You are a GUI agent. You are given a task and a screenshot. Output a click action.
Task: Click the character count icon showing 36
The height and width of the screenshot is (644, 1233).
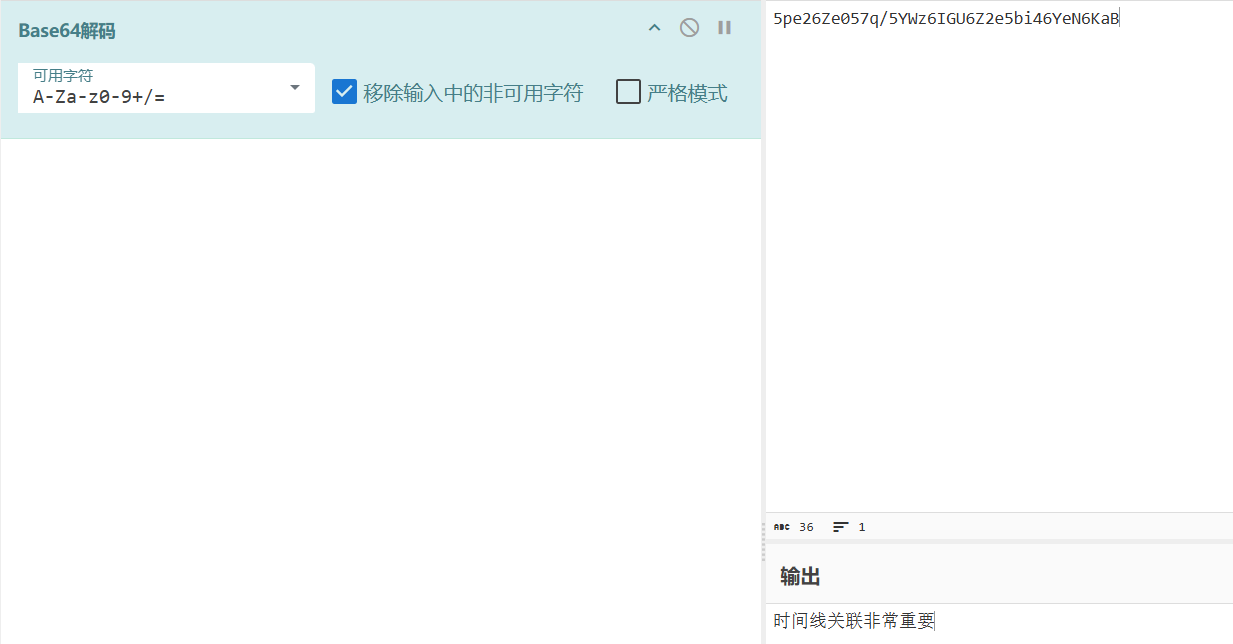click(782, 527)
